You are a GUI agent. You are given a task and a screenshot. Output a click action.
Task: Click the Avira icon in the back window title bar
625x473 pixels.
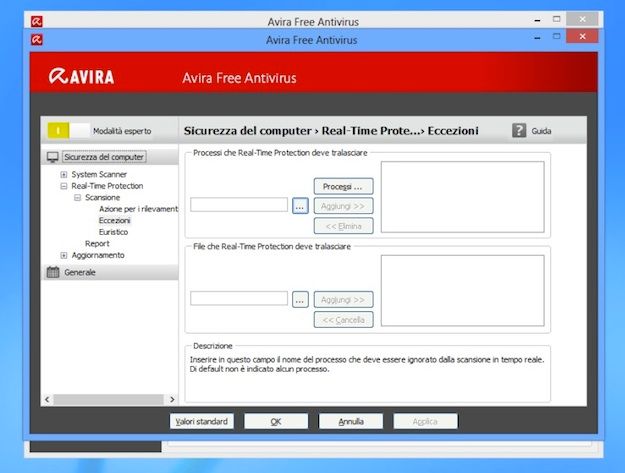pos(37,22)
